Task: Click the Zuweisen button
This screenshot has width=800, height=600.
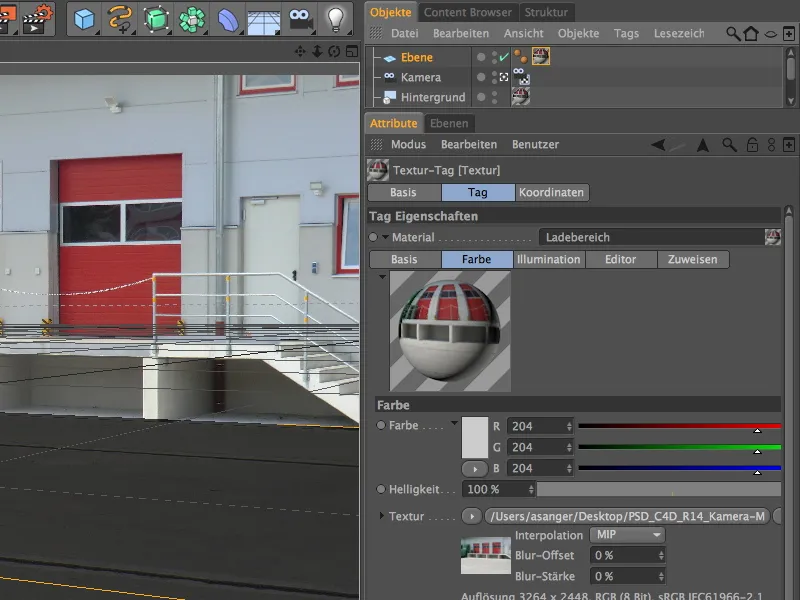Action: click(693, 259)
